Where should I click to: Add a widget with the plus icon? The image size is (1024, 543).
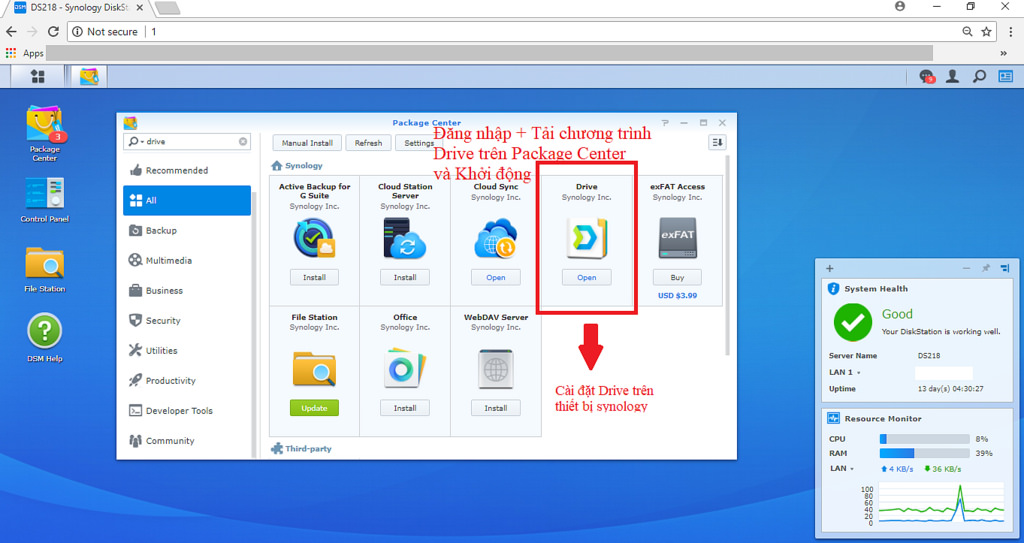tap(829, 268)
